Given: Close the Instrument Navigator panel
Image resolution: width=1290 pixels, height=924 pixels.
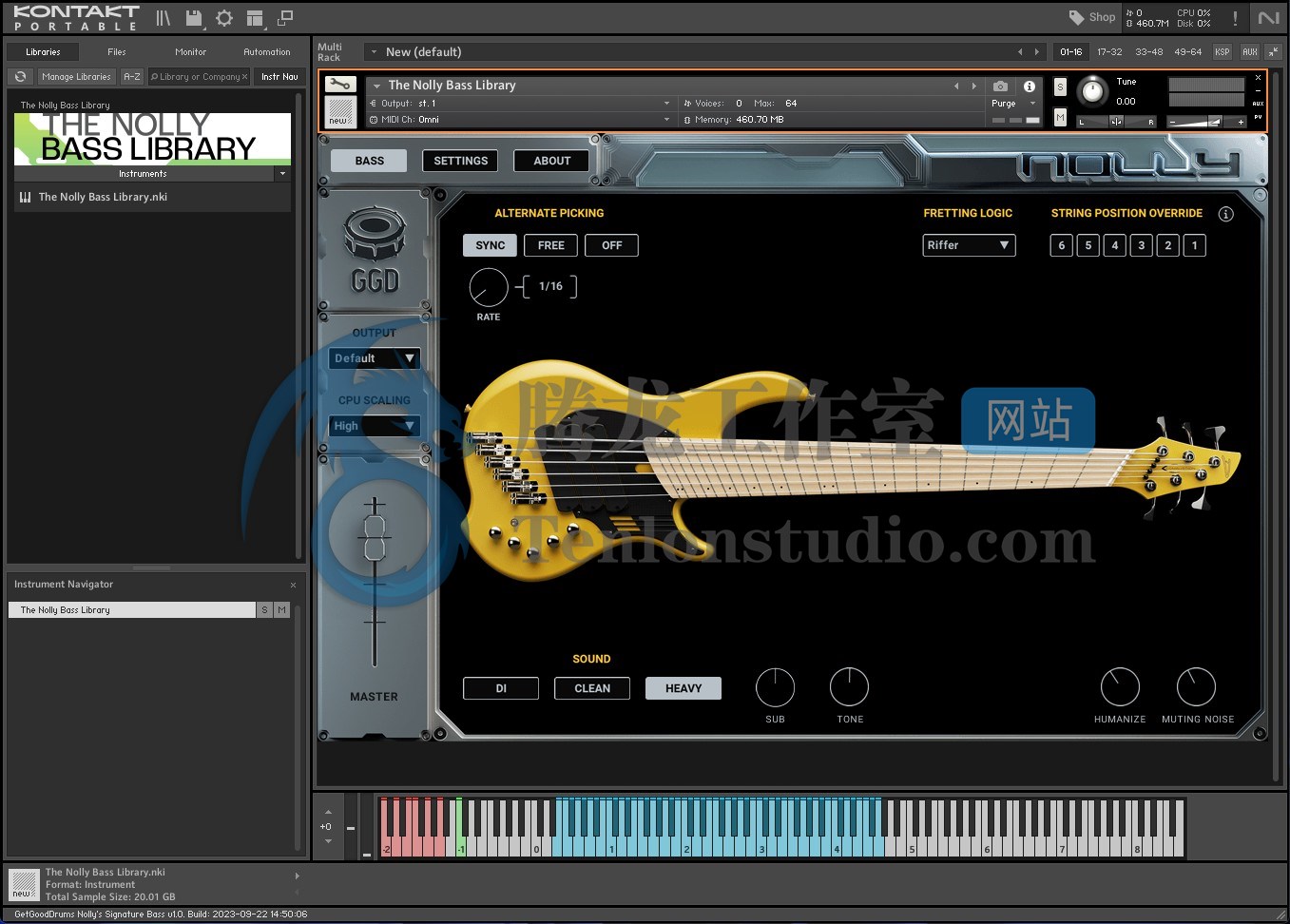Looking at the screenshot, I should (x=293, y=585).
